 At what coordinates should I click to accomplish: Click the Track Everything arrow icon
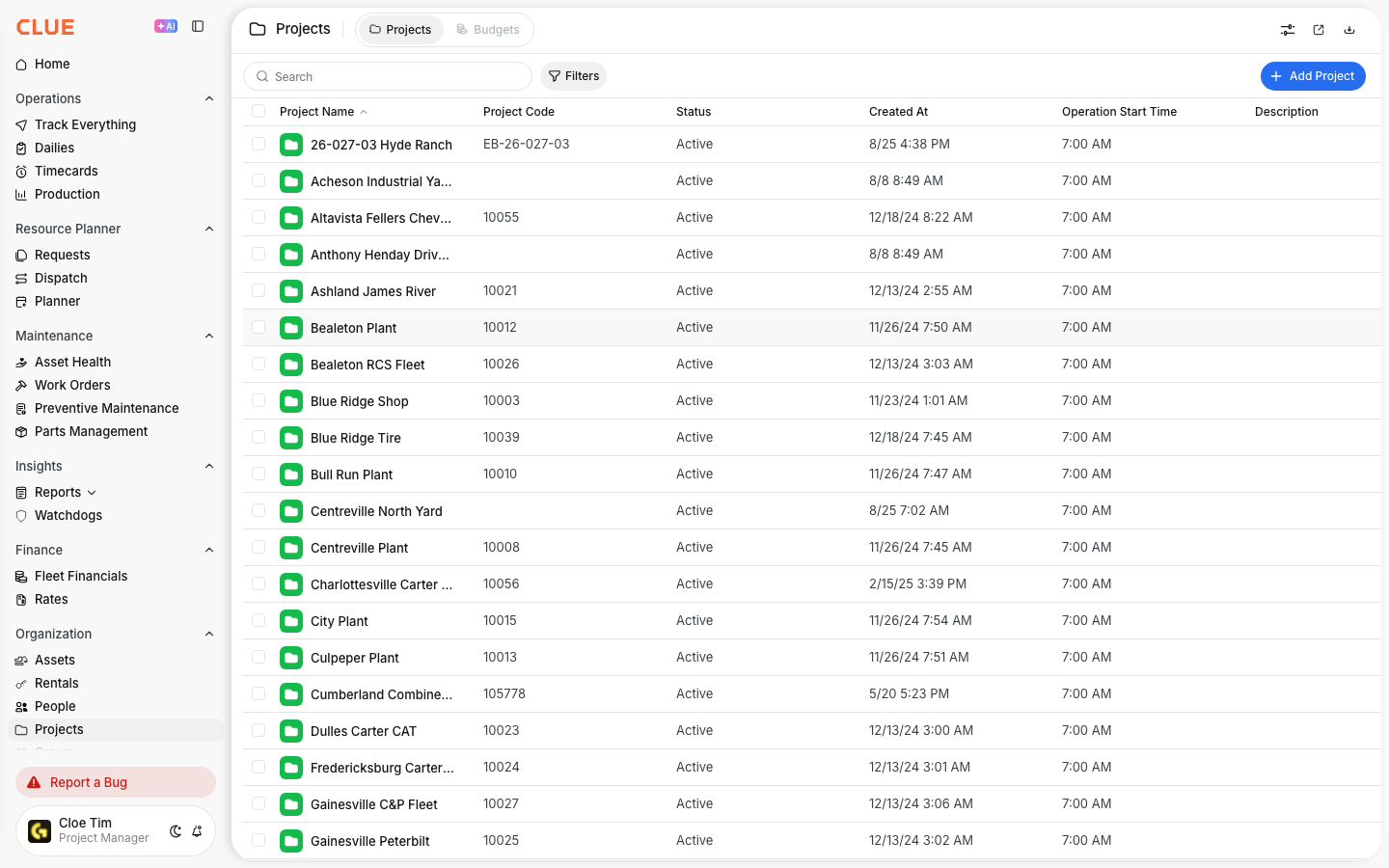pyautogui.click(x=21, y=125)
